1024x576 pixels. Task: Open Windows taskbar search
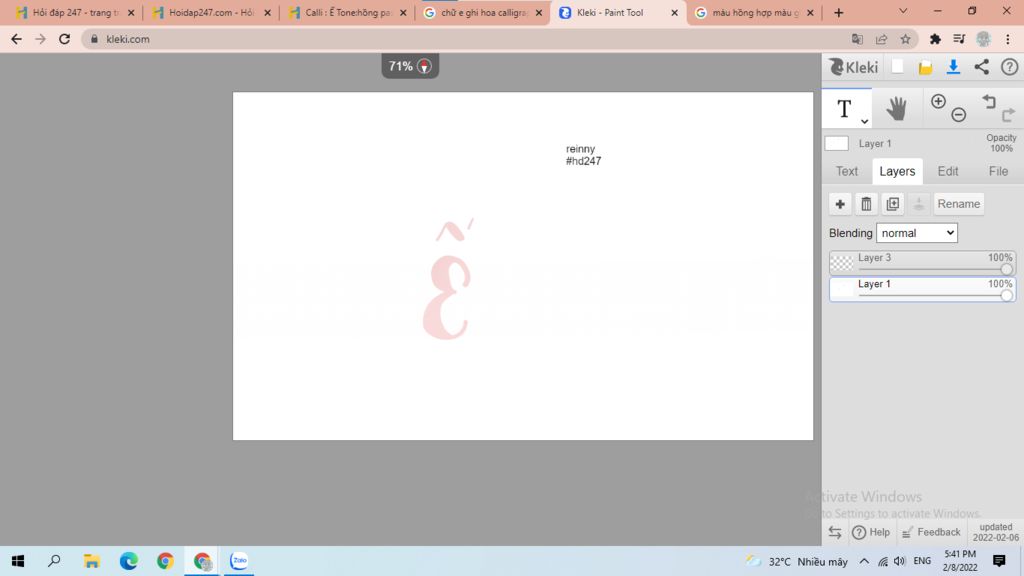54,561
